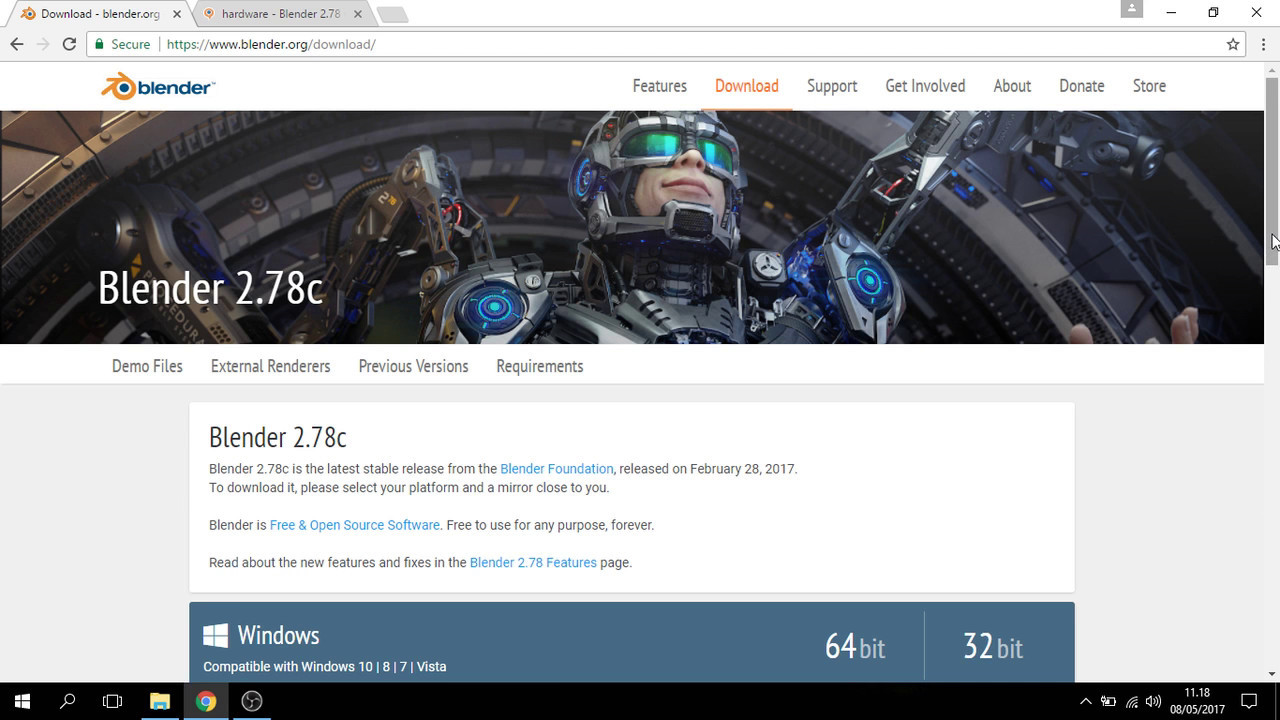The image size is (1280, 720).
Task: Open Donate in site navigation
Action: click(x=1082, y=86)
